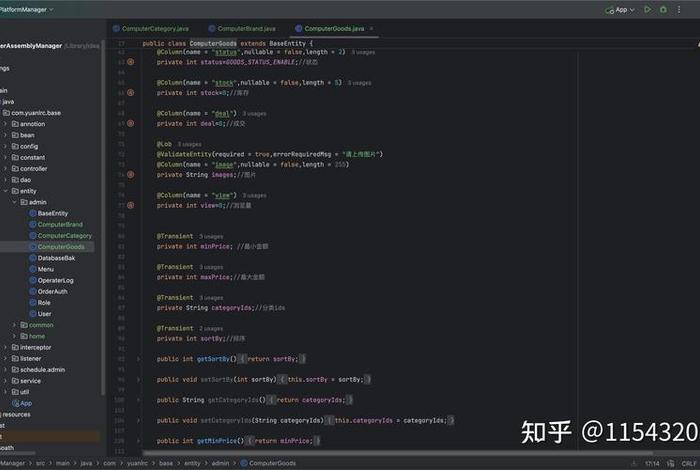Open the DatabaseBak class
The height and width of the screenshot is (470, 700).
52,258
